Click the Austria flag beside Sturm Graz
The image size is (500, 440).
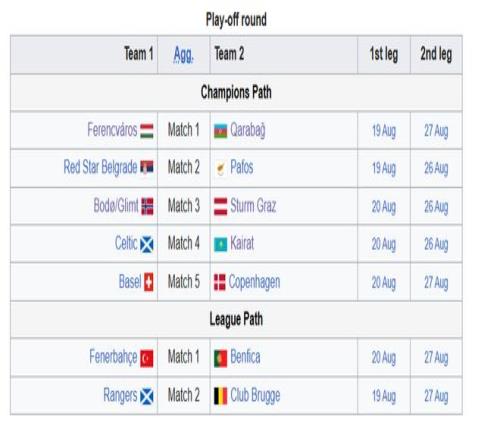point(220,206)
